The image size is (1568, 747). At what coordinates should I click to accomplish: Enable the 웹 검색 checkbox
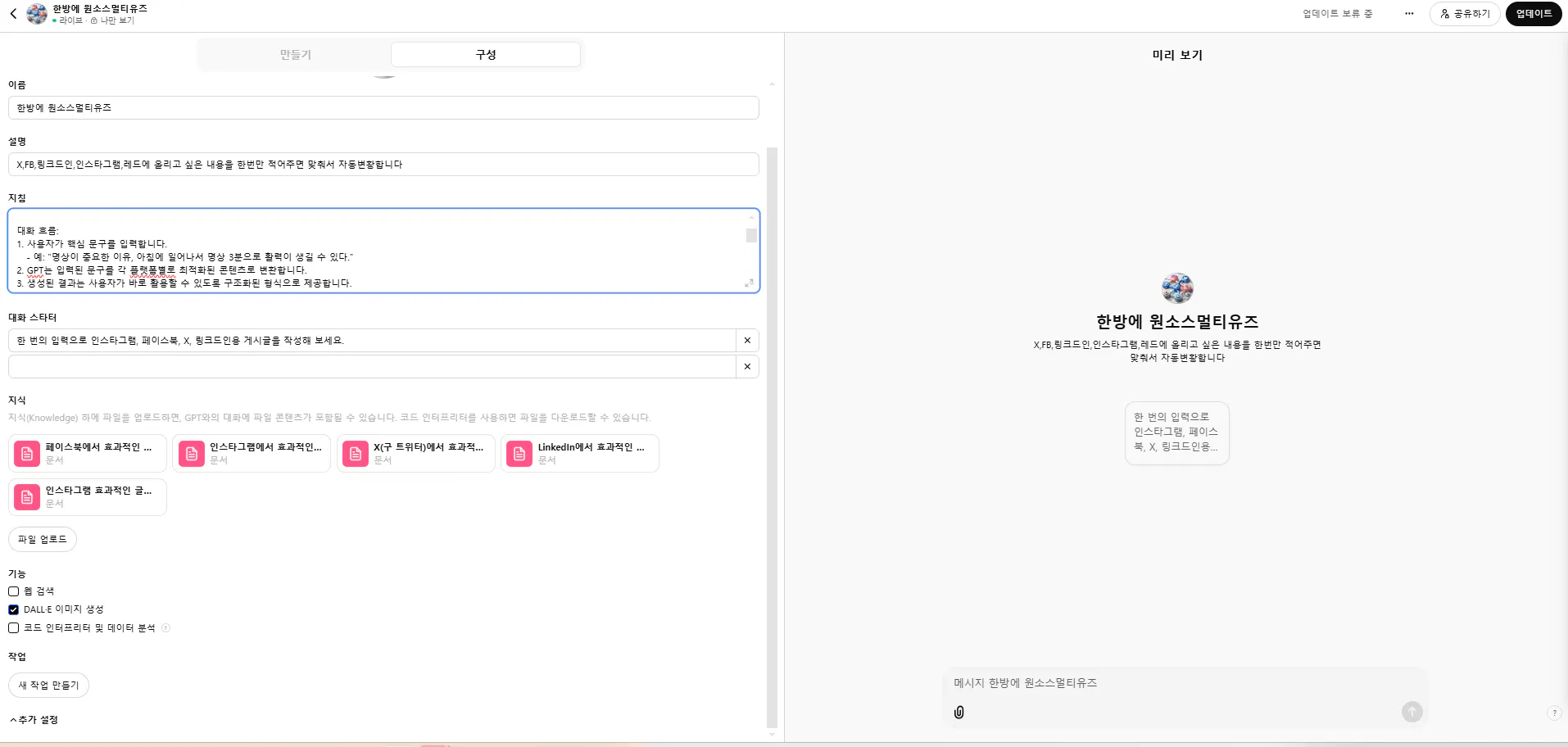[x=14, y=591]
